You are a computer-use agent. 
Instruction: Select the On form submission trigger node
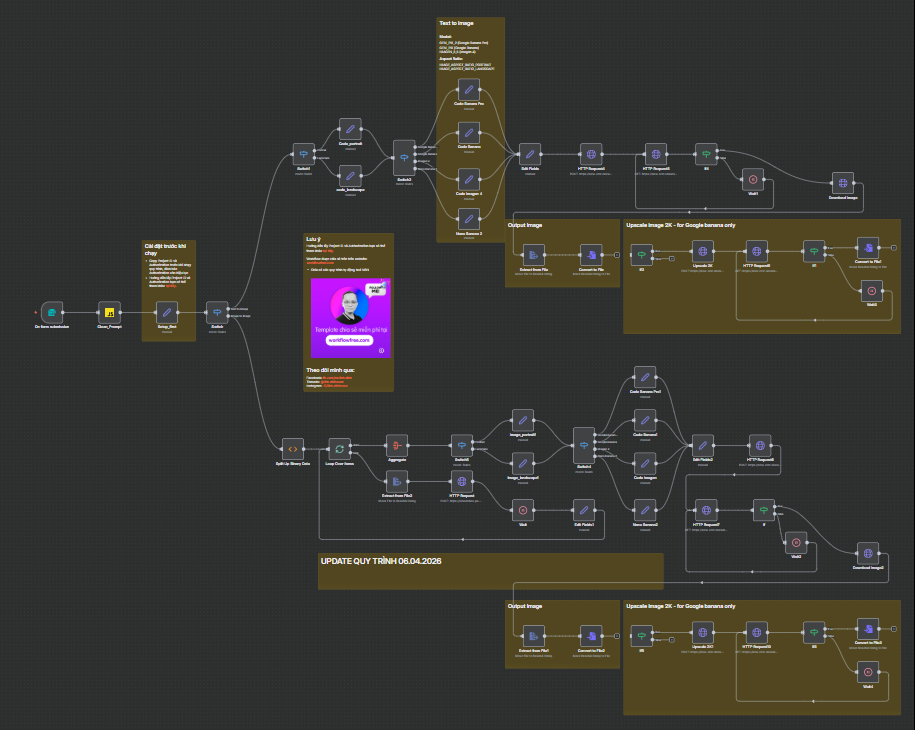pos(52,311)
